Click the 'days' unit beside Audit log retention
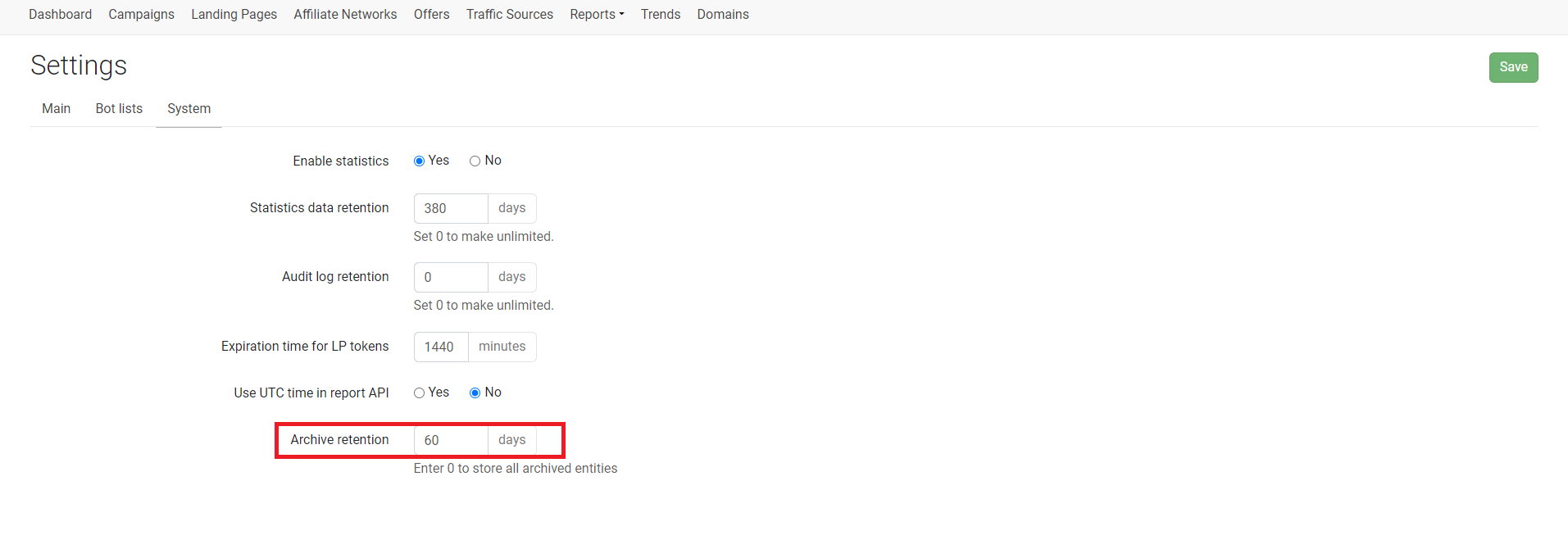This screenshot has width=1568, height=540. point(512,277)
